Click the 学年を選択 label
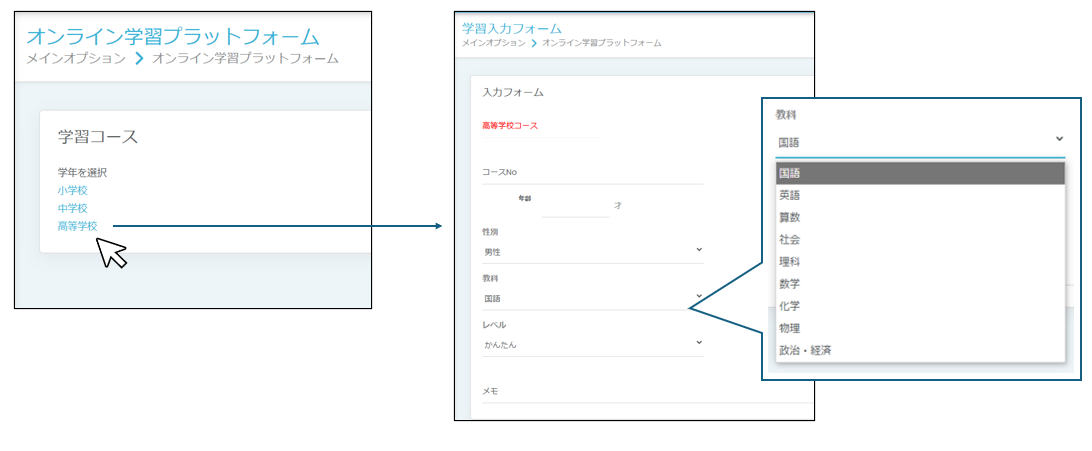Image resolution: width=1092 pixels, height=451 pixels. point(82,173)
